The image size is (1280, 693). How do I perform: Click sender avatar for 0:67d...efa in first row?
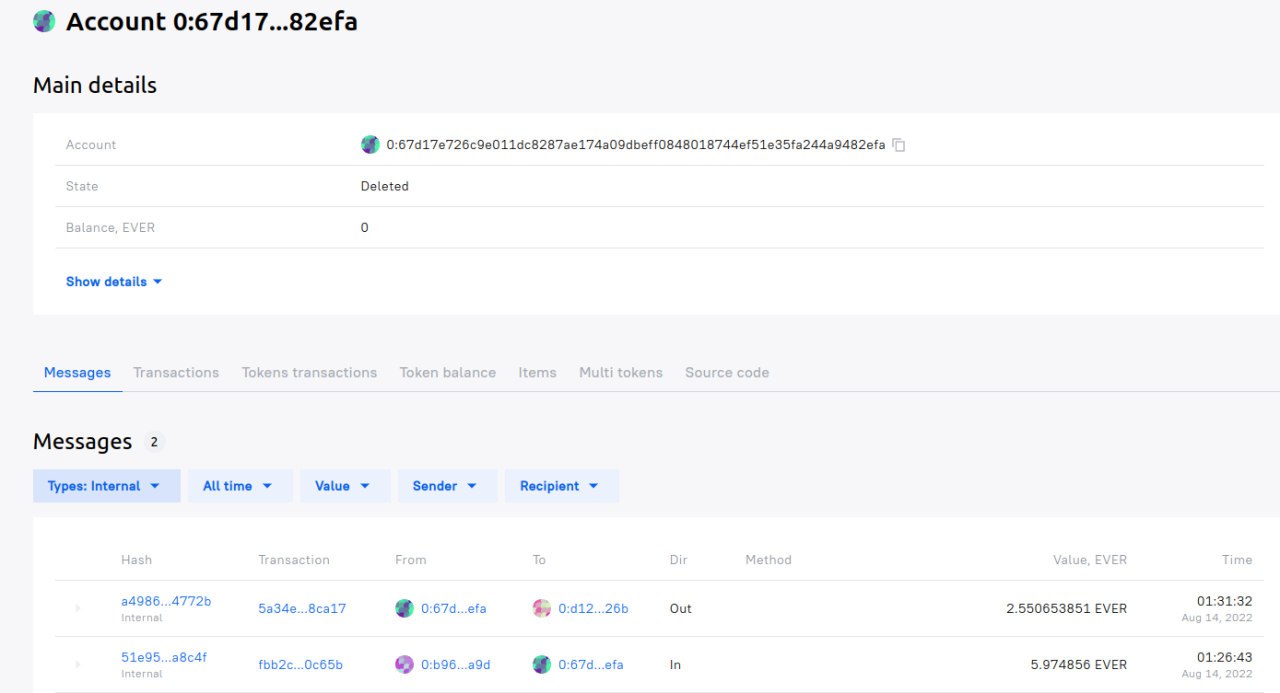404,608
